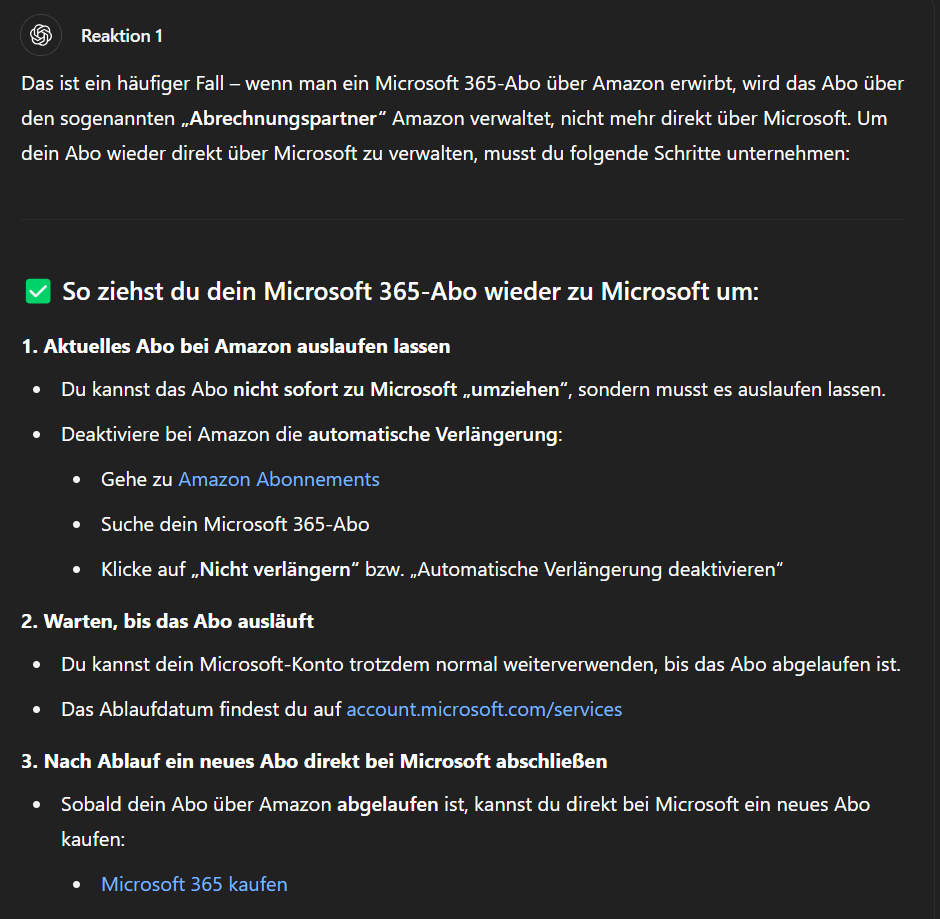Follow the account.microsoft.com/services link
The width and height of the screenshot is (940, 919).
click(x=484, y=709)
